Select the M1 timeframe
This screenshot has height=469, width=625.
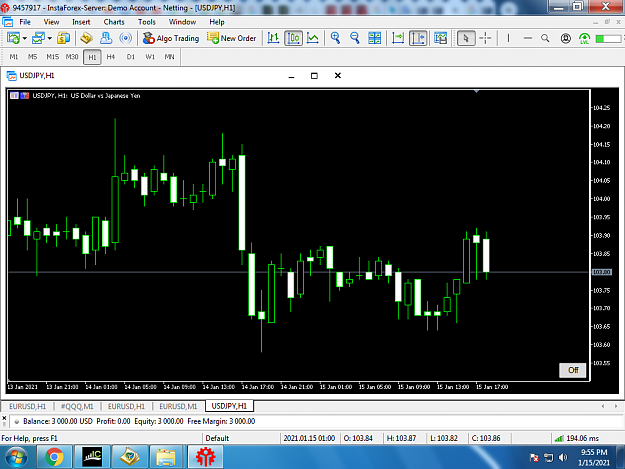(14, 57)
